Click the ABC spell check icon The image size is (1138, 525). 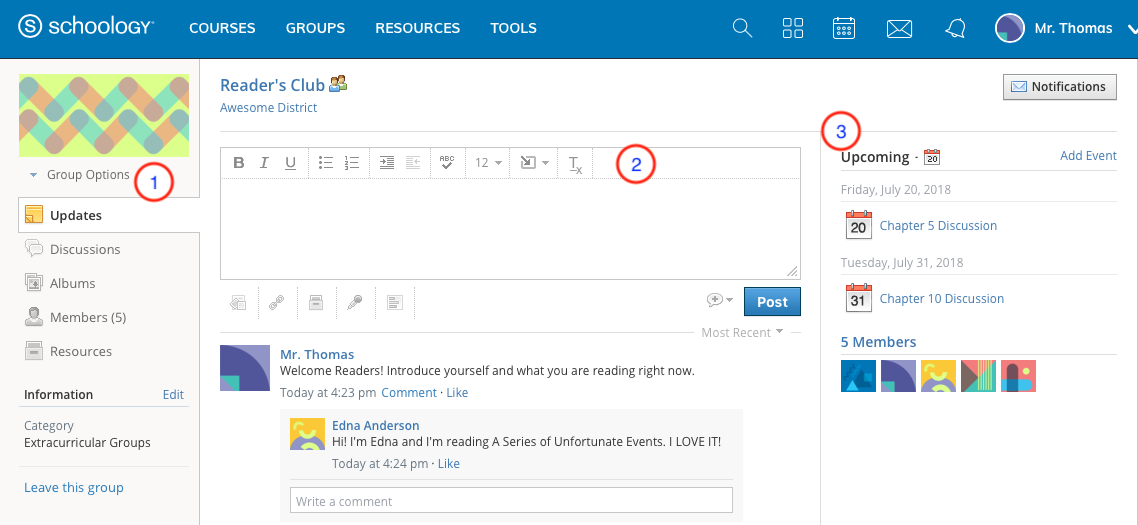click(x=447, y=163)
